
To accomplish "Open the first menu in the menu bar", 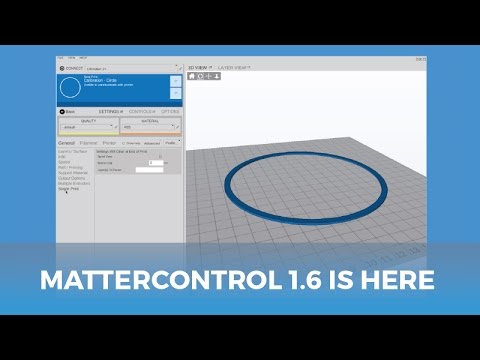I will (60, 58).
